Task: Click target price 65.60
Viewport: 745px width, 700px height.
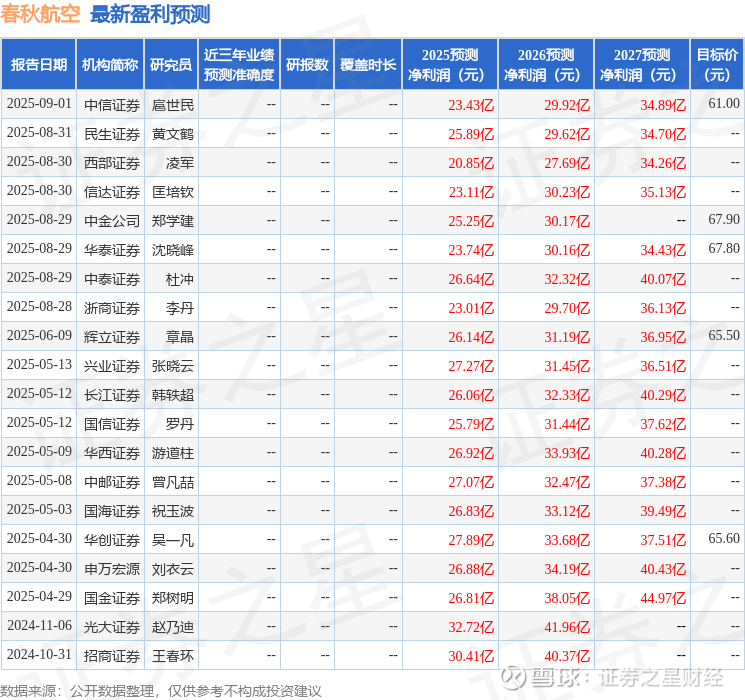Action: pos(724,538)
